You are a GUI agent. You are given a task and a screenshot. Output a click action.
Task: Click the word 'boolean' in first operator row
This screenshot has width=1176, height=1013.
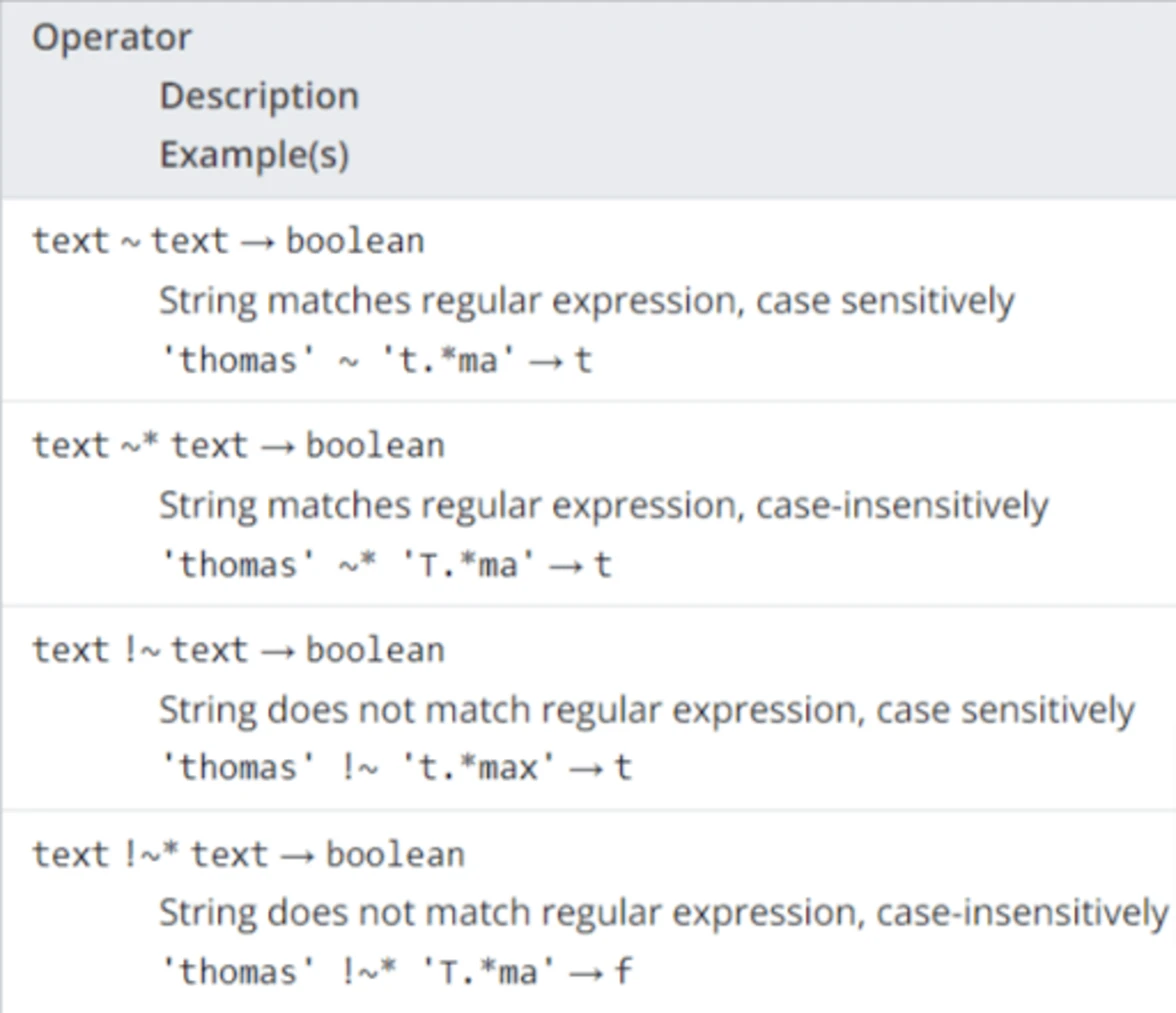point(356,241)
